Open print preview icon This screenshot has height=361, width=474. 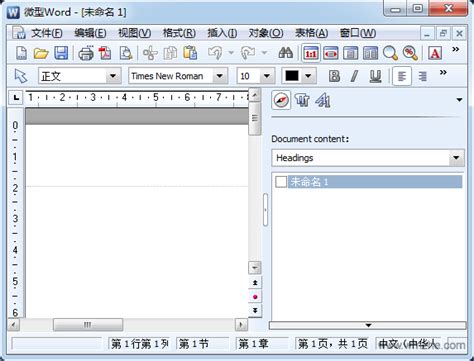[126, 53]
